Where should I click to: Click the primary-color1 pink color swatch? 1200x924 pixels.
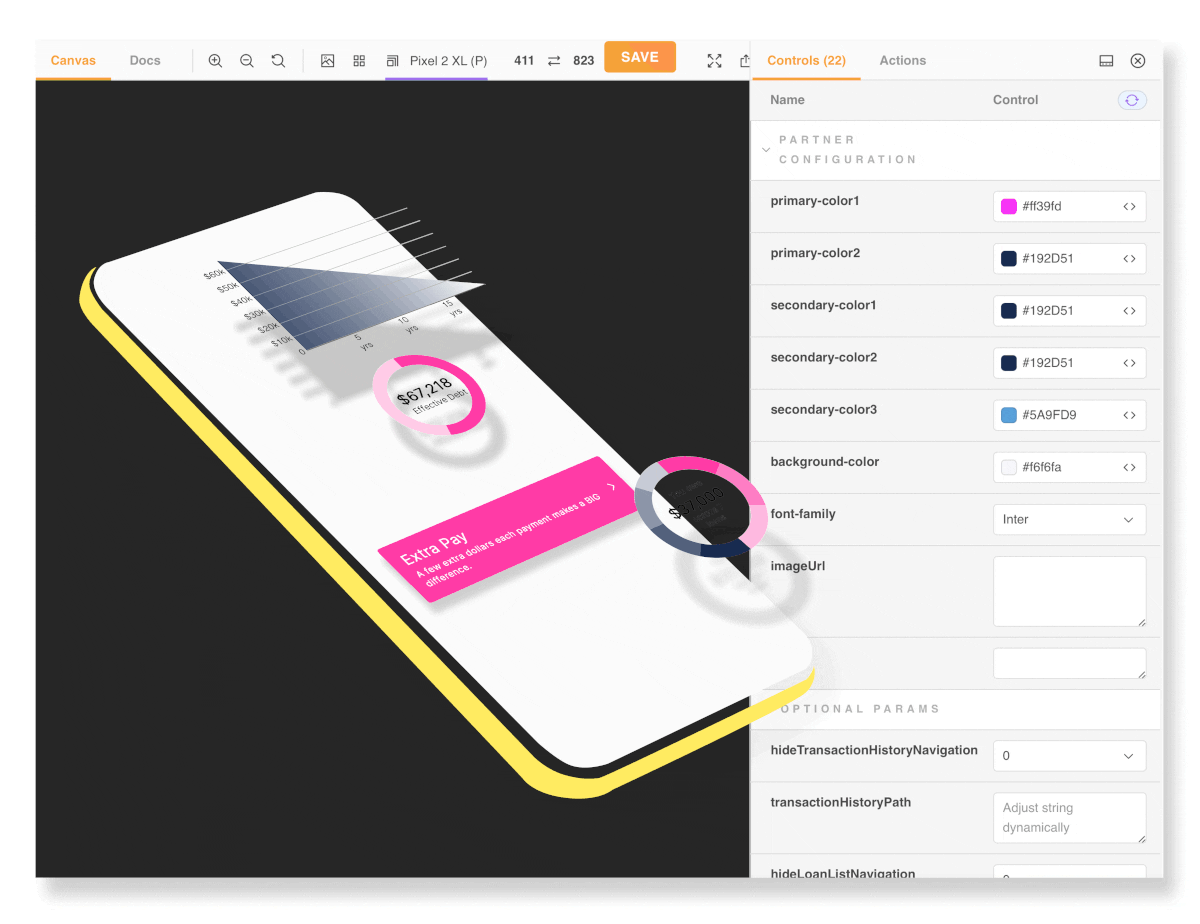click(x=1009, y=207)
